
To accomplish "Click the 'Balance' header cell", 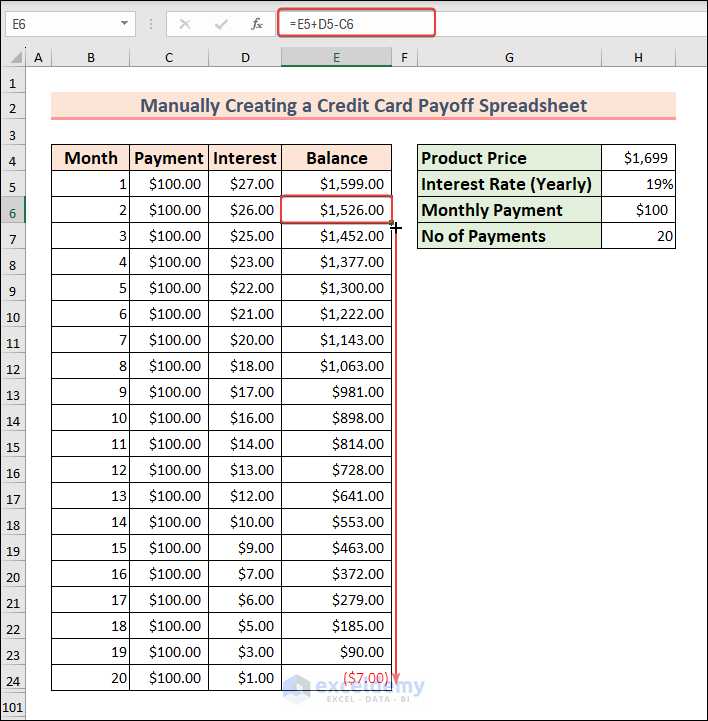I will [x=337, y=158].
